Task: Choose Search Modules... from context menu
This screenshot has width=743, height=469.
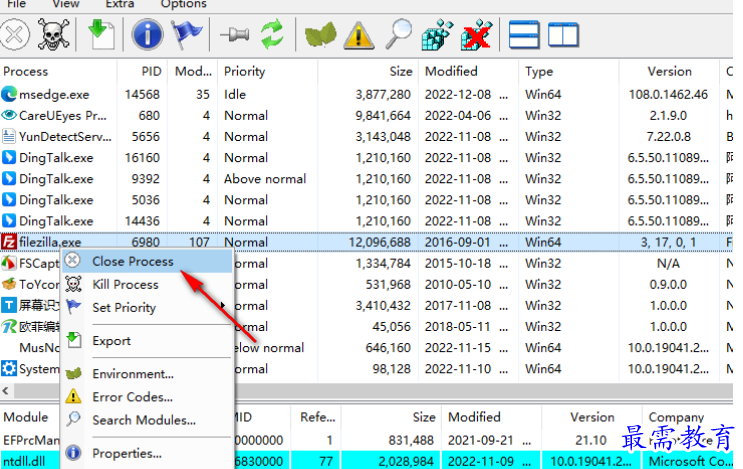Action: click(x=147, y=420)
